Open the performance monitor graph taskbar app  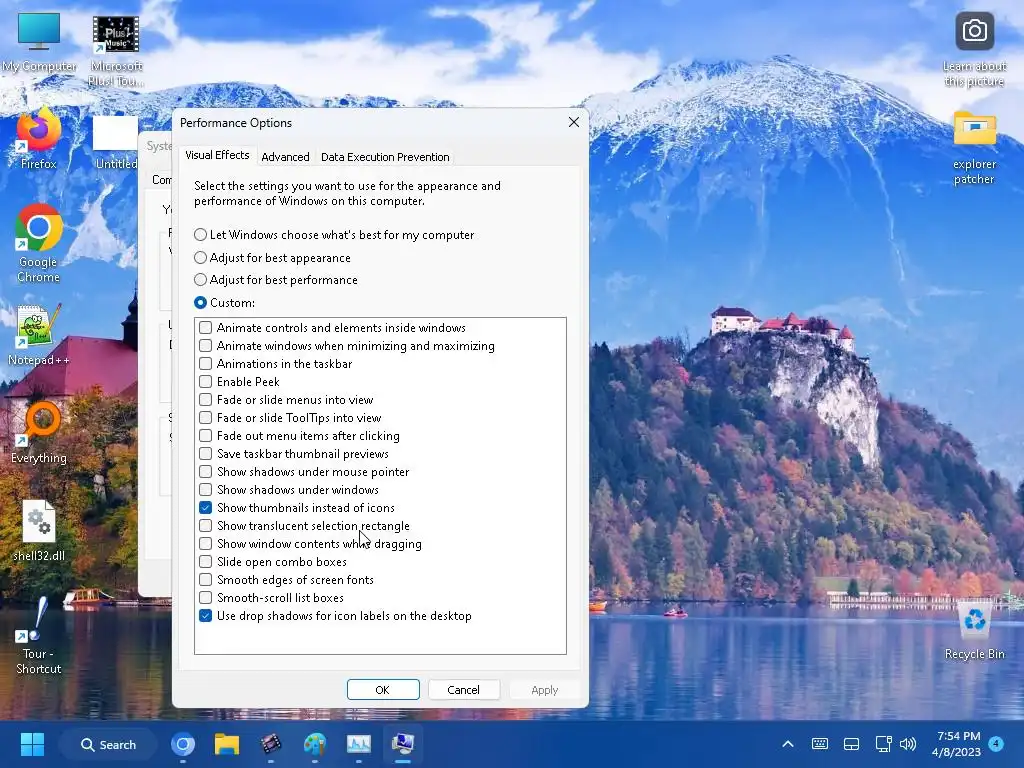point(359,744)
